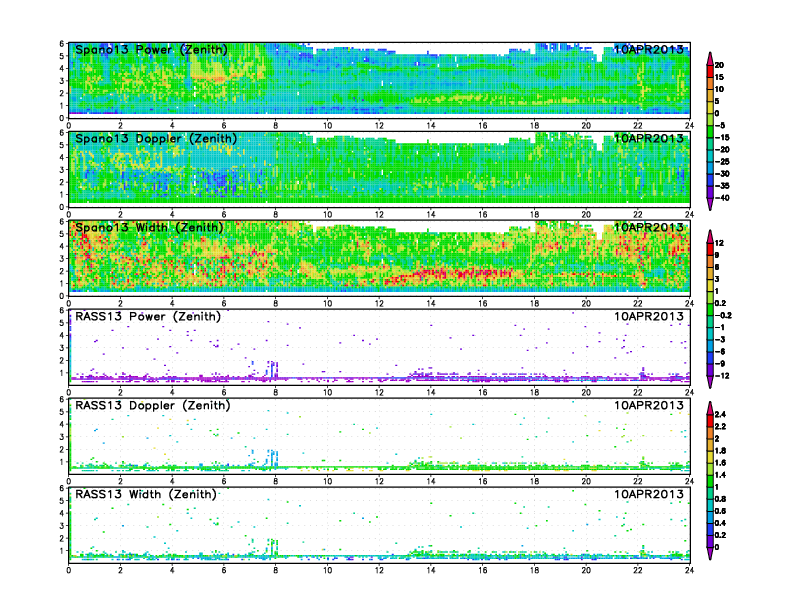Screen dimensions: 792x612
Task: Click the value 2.4 on the bottom colorbar
Action: (720, 414)
